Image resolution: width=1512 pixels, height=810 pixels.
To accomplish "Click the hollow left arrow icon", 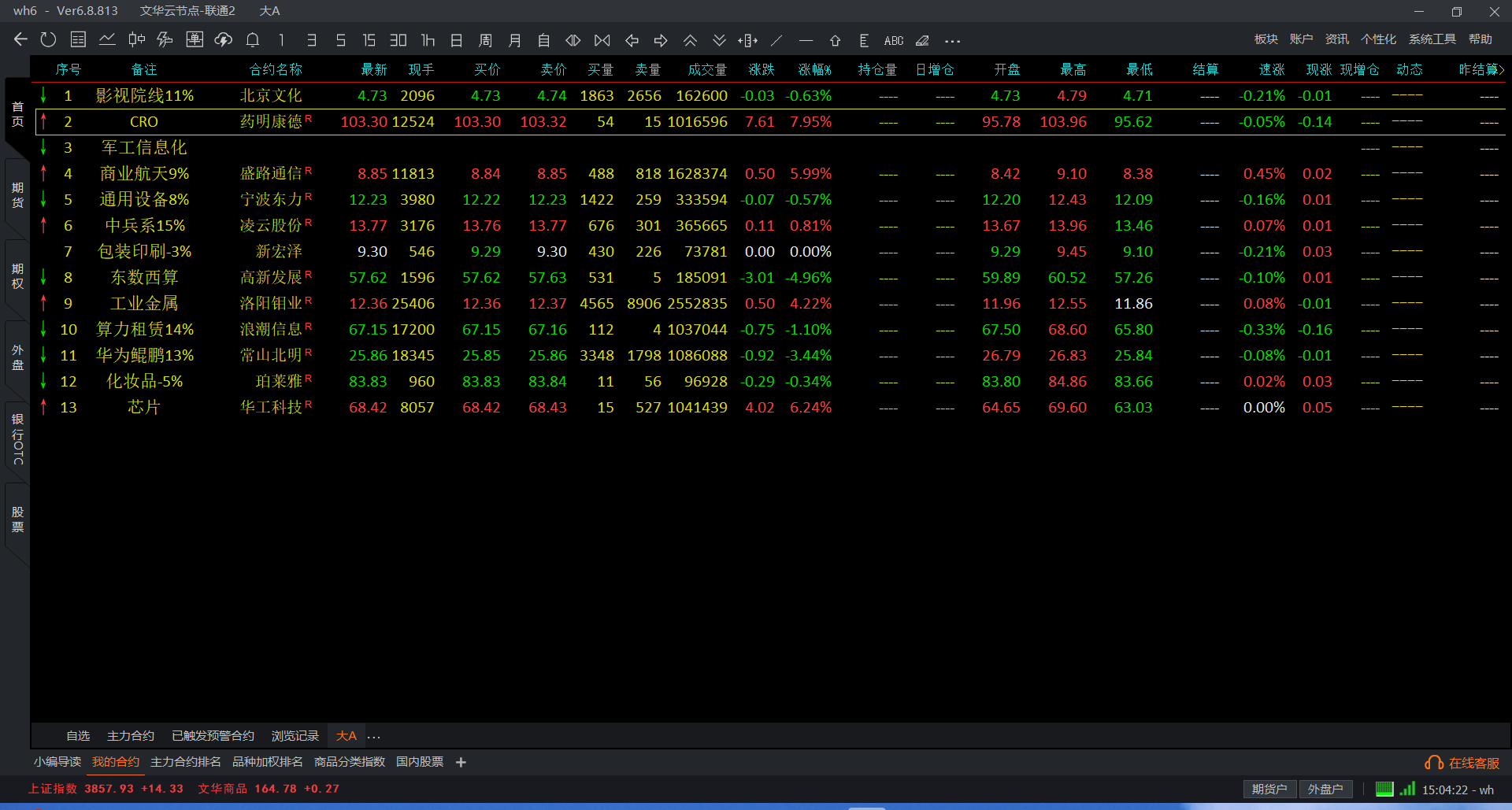I will [632, 40].
